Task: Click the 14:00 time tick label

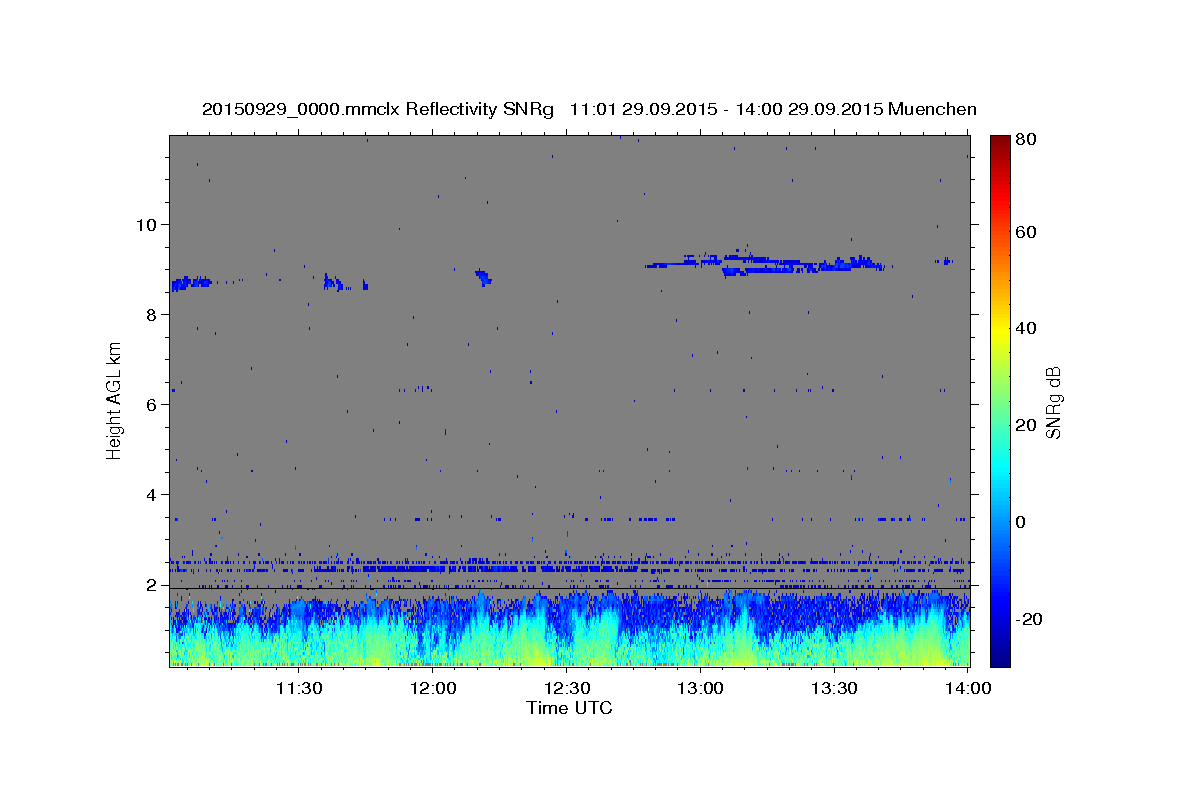Action: click(968, 688)
